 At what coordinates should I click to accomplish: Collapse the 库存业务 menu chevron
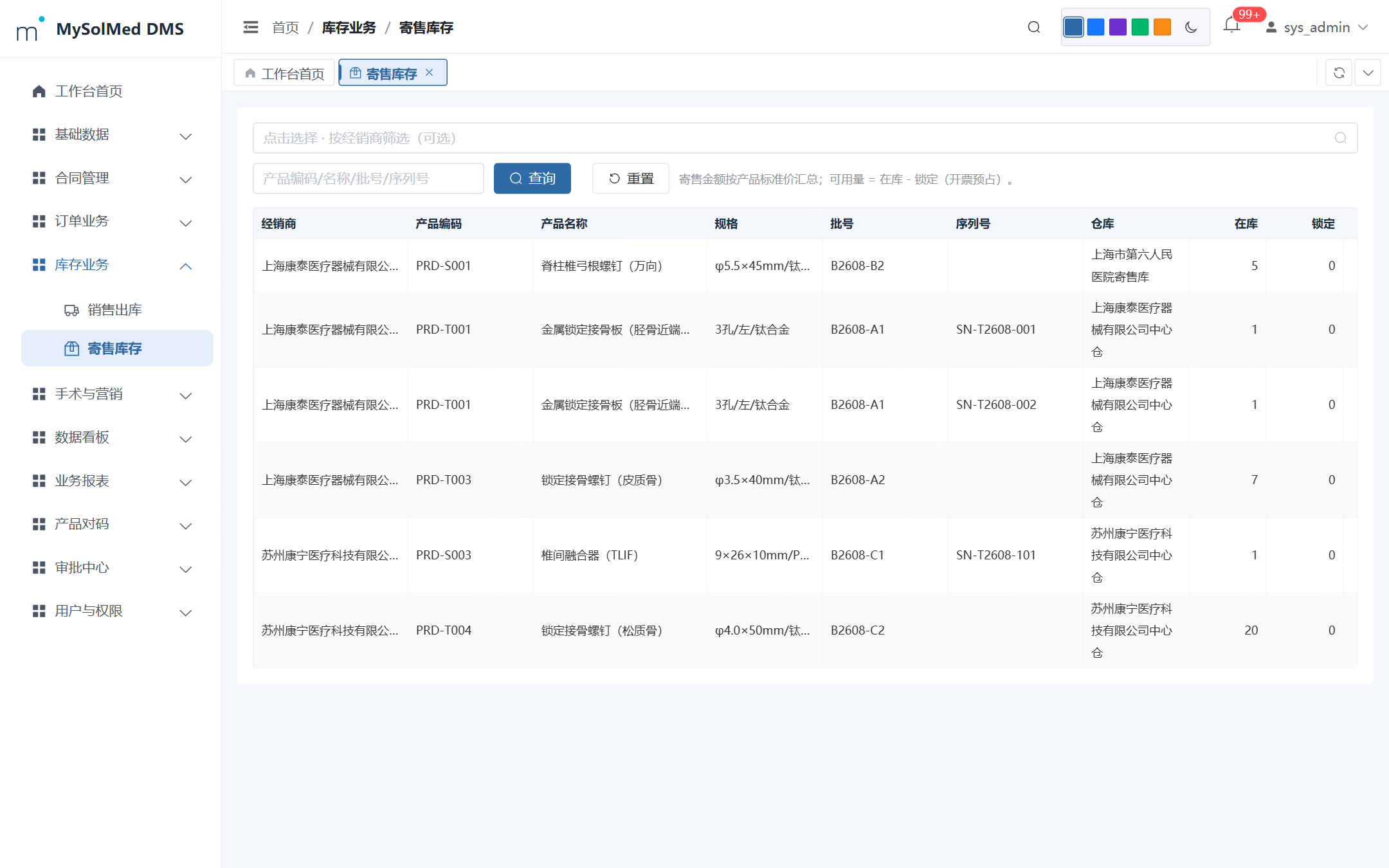(x=186, y=266)
